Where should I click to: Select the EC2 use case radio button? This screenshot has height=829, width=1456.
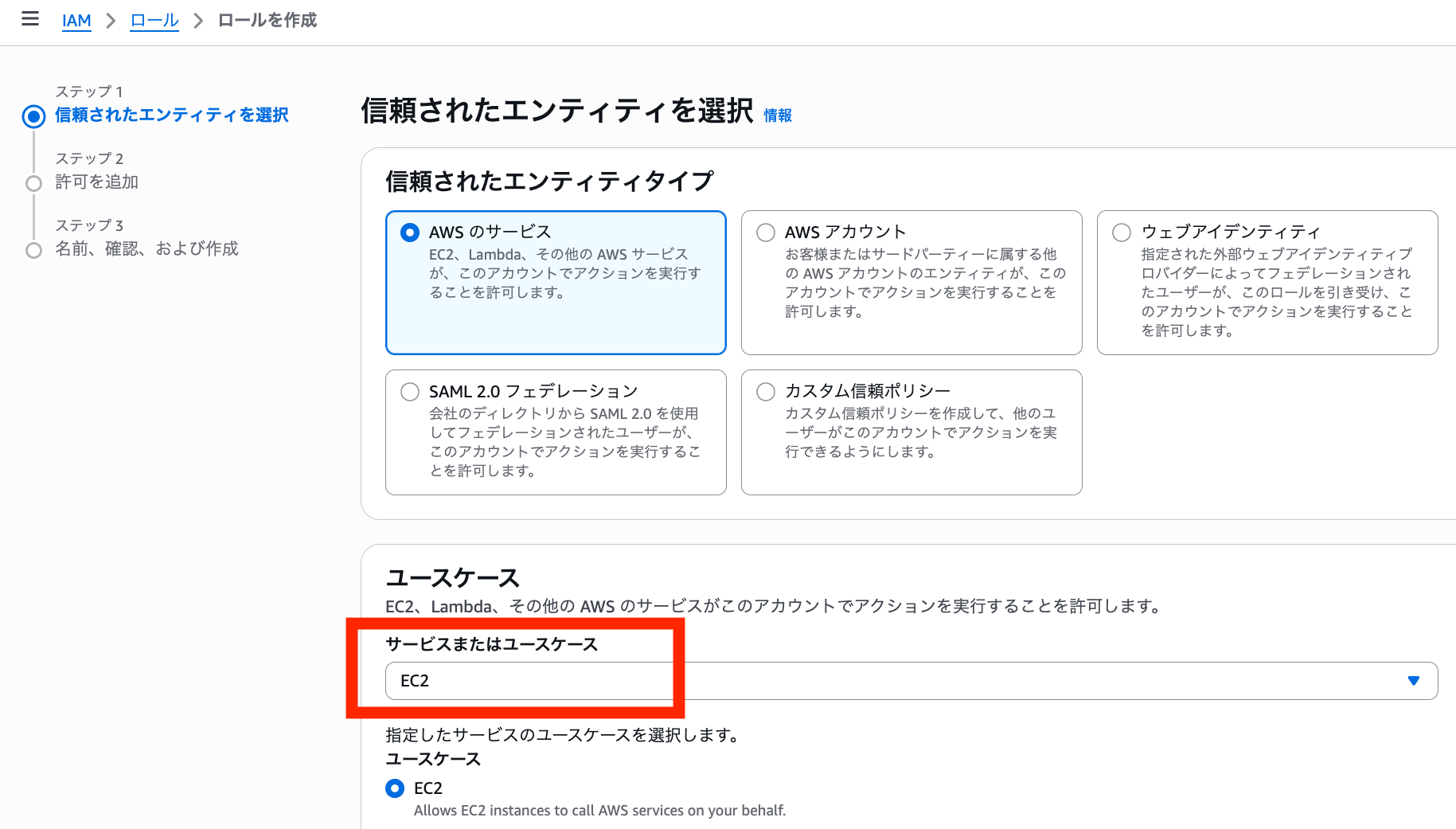pos(395,788)
